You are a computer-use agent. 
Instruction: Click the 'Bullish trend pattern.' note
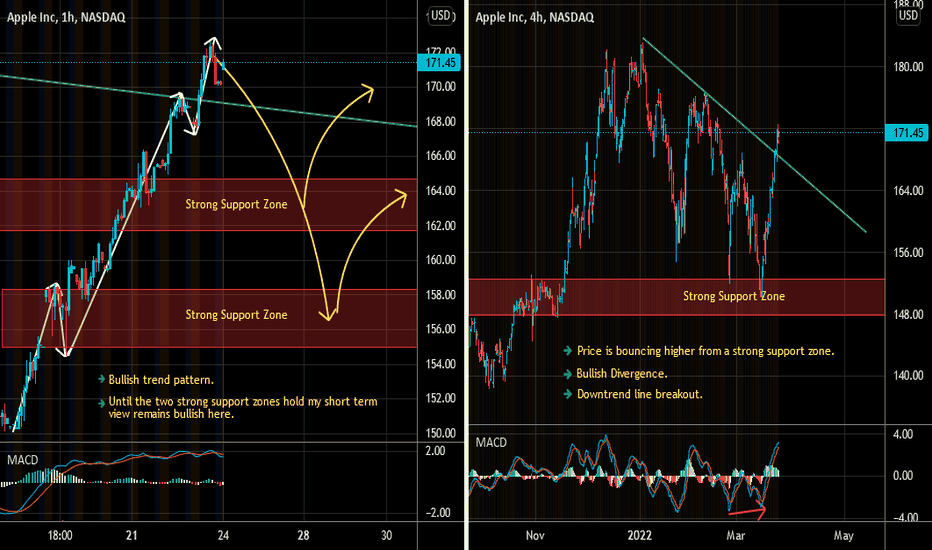[160, 380]
